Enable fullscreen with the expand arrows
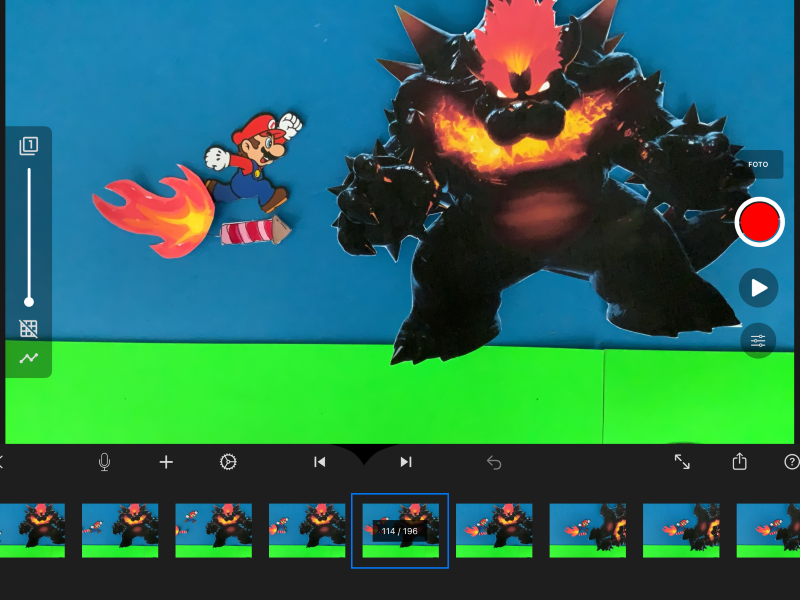The width and height of the screenshot is (800, 600). [683, 462]
